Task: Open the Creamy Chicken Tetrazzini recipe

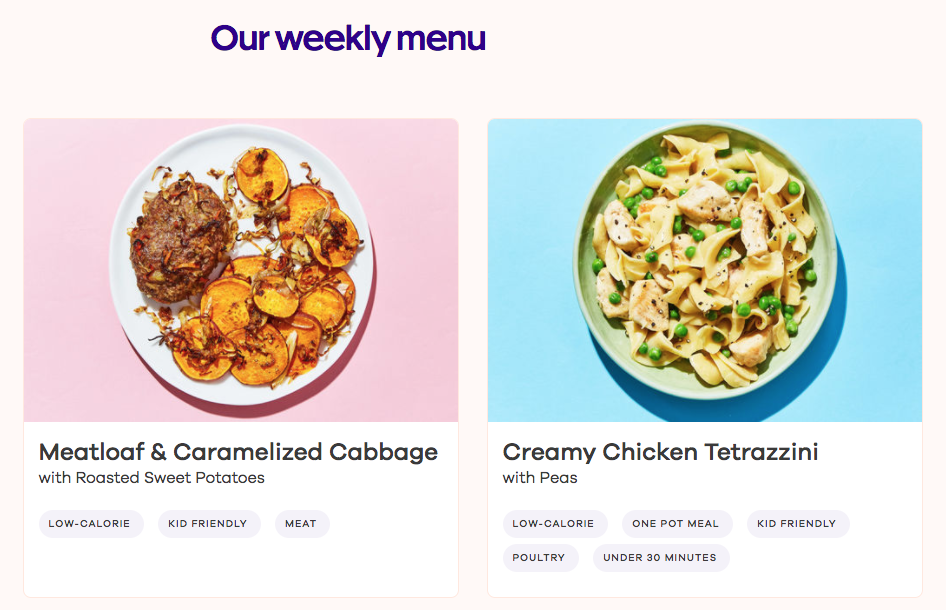Action: [660, 451]
